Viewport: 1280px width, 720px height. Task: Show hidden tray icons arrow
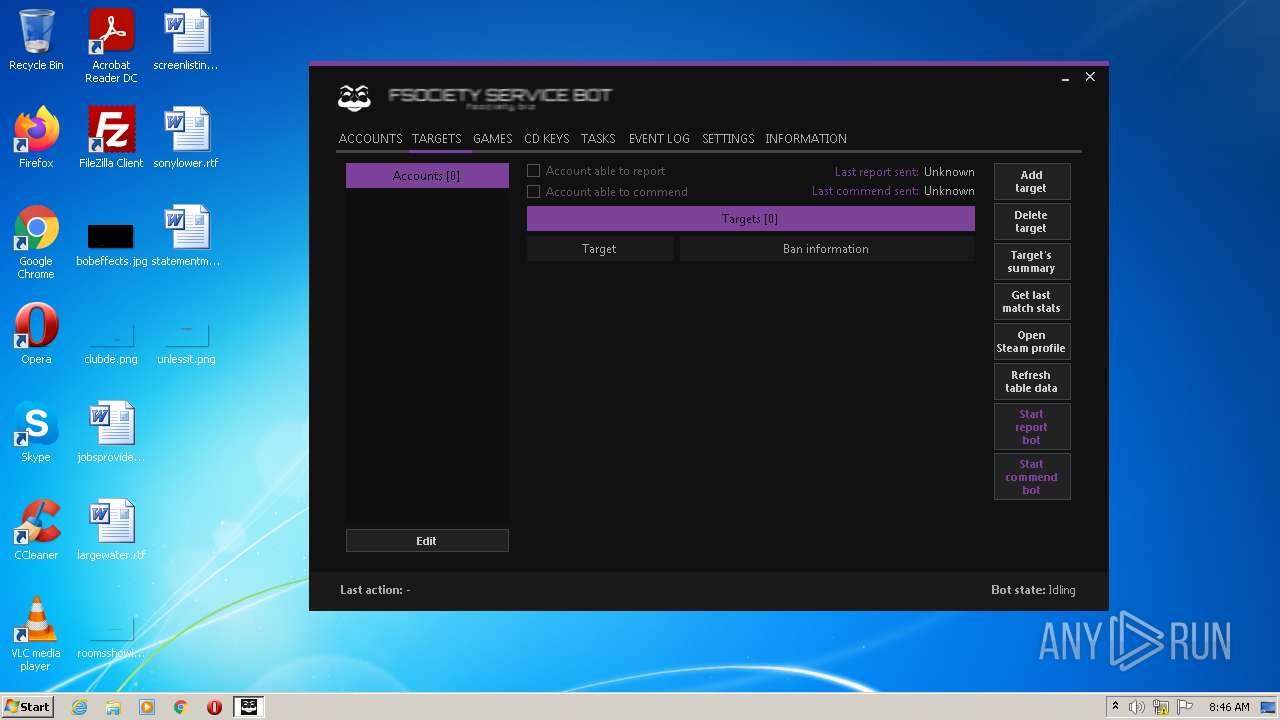(x=1115, y=707)
